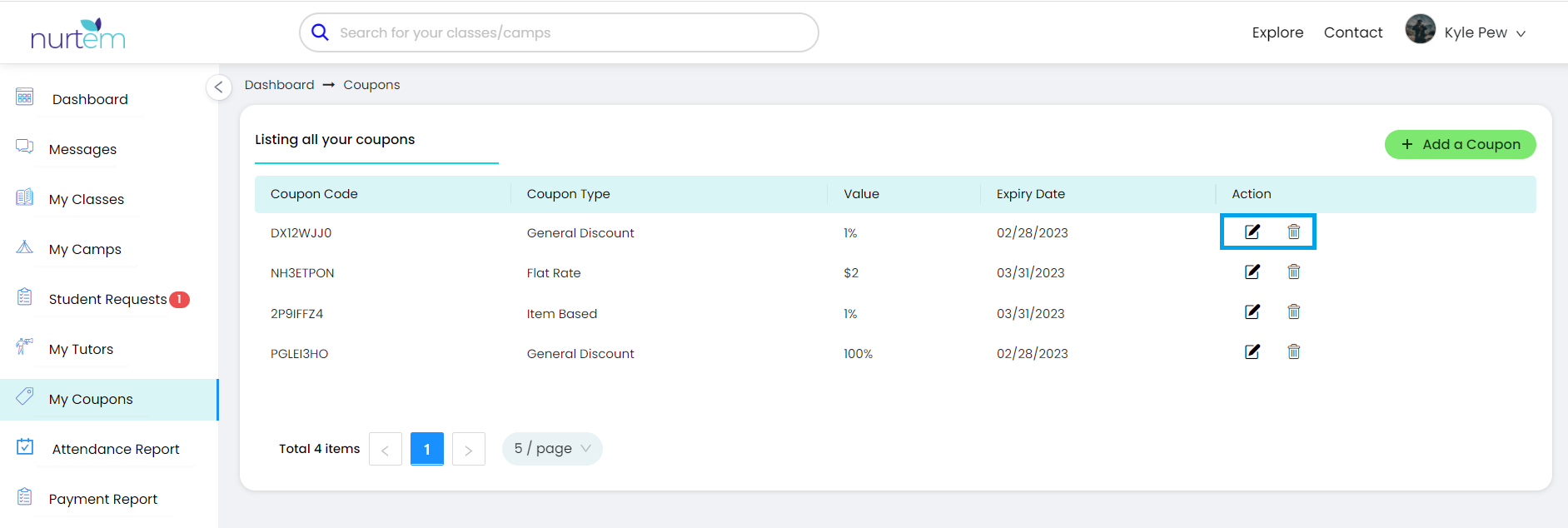Delete the 2P9IFFZ4 coupon
1568x528 pixels.
1293,311
